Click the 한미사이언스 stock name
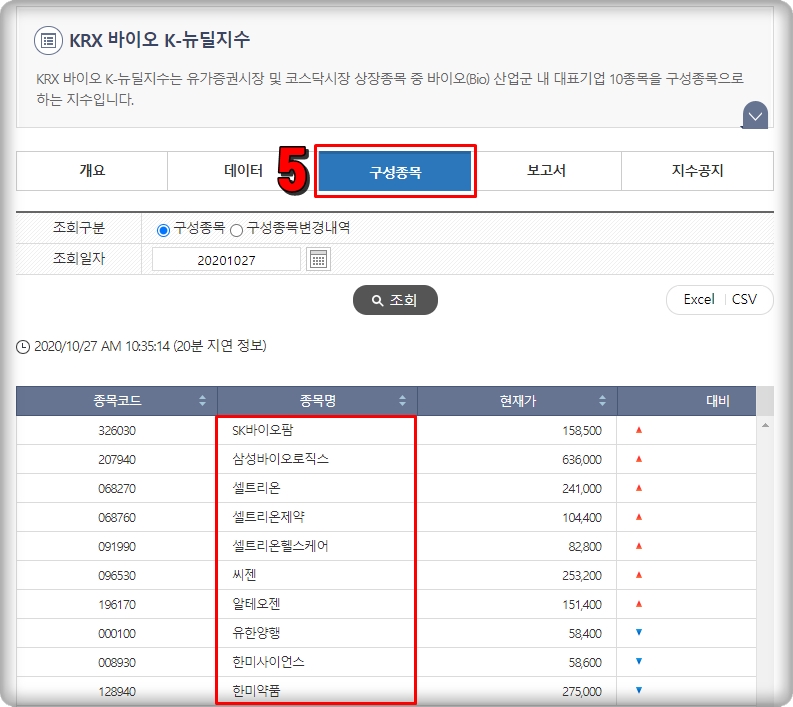Image resolution: width=793 pixels, height=707 pixels. [x=268, y=662]
